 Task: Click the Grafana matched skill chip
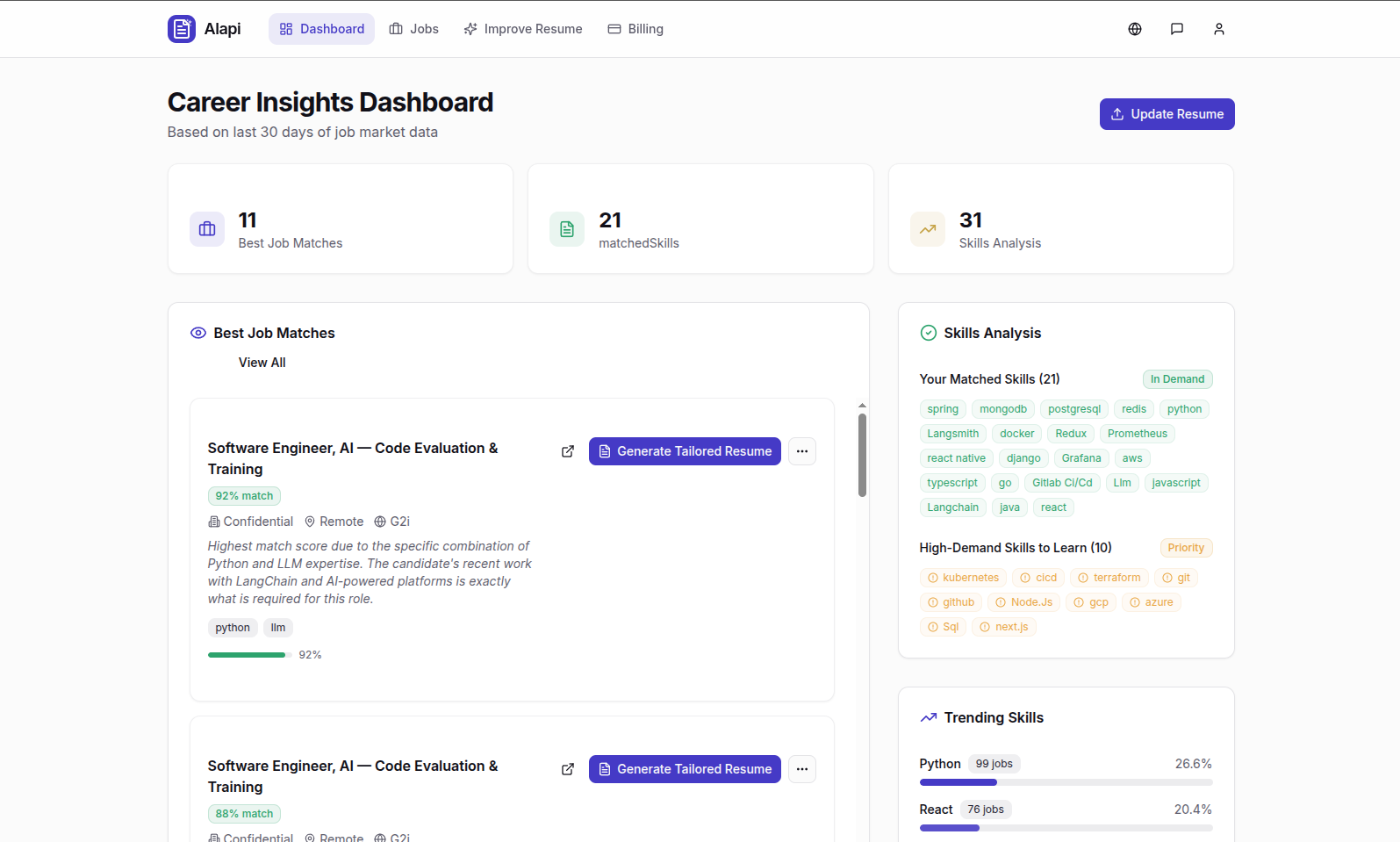pyautogui.click(x=1081, y=458)
